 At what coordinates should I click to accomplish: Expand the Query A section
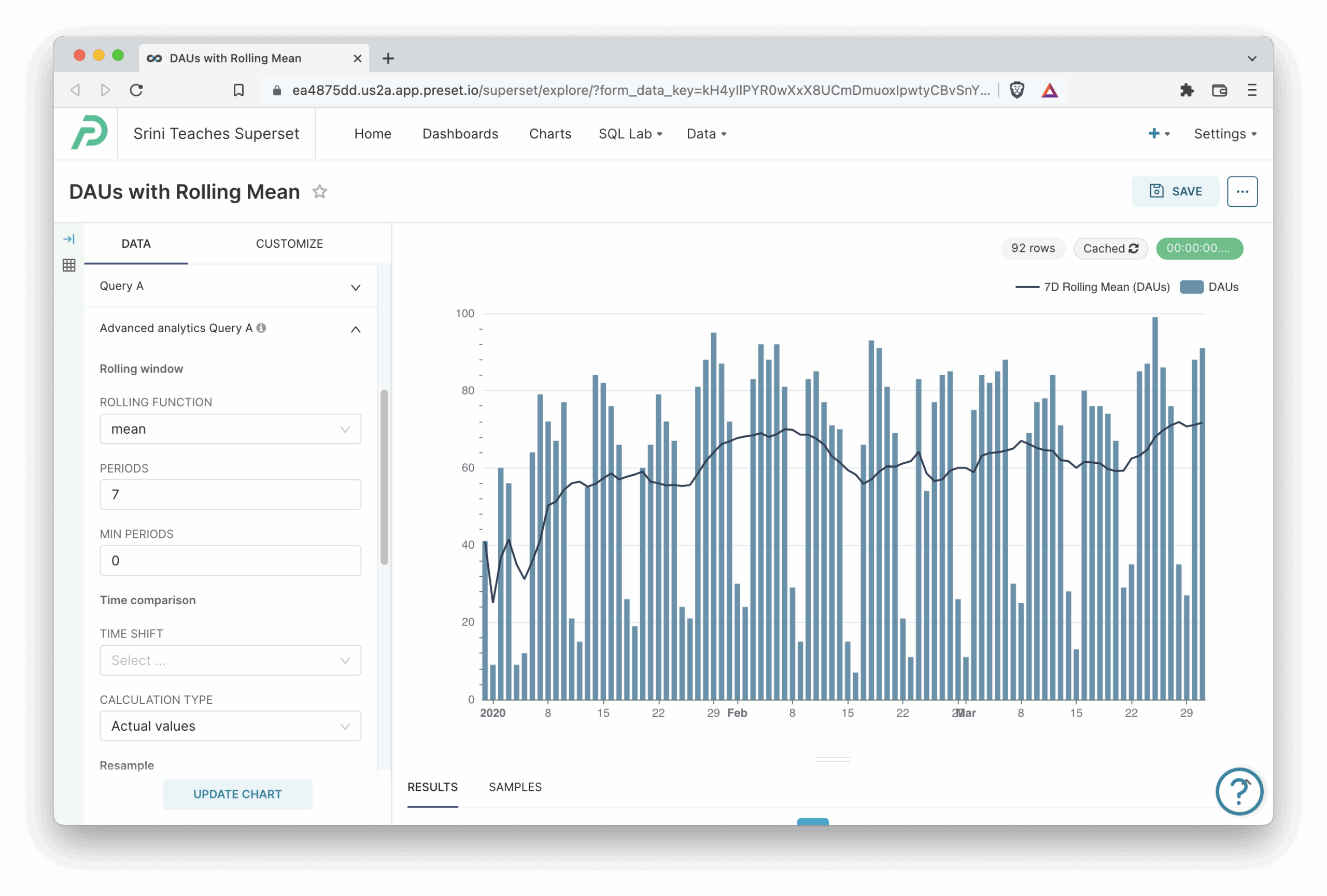click(355, 287)
